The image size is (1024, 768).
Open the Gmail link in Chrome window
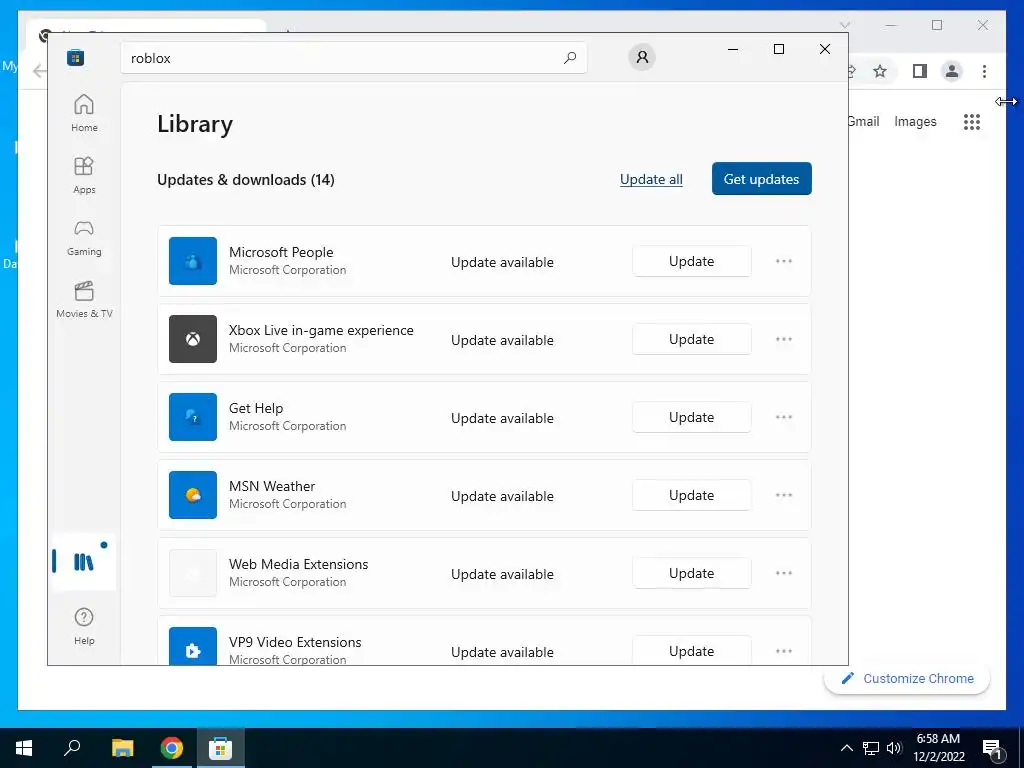[864, 121]
